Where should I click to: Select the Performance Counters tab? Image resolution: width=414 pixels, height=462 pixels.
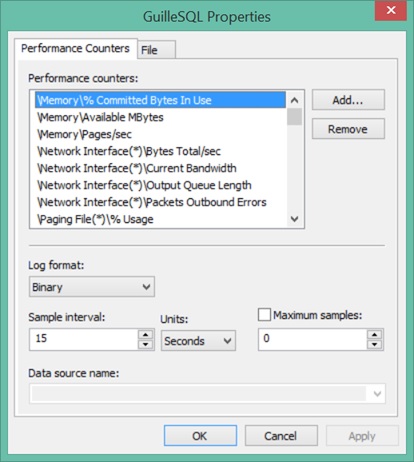pos(75,49)
